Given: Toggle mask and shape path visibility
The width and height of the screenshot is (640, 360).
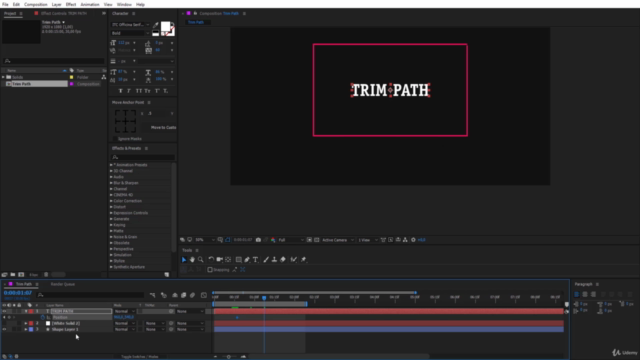Looking at the screenshot, I should pos(228,240).
